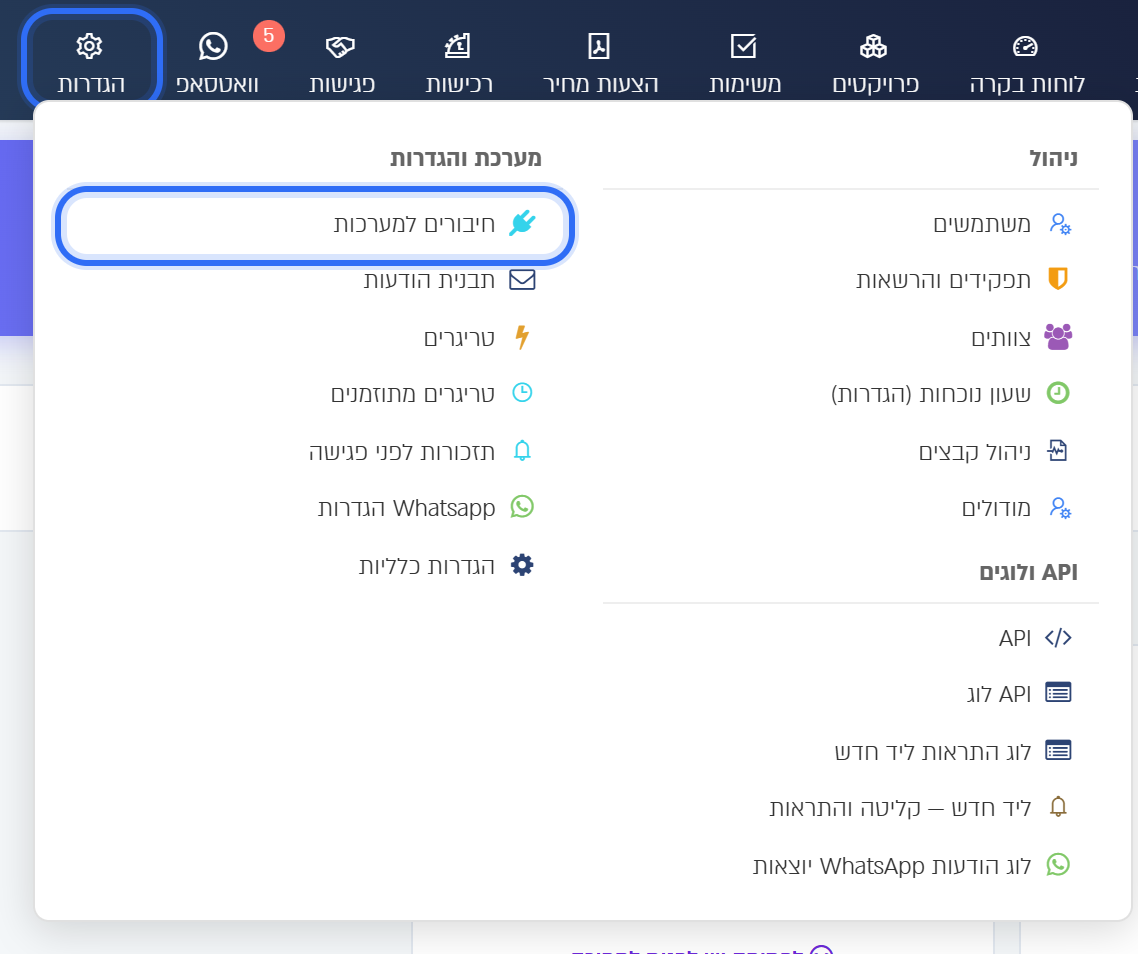This screenshot has height=954, width=1138.
Task: Click the list icon beside לוג התראות ליד חדש
Action: 1058,750
